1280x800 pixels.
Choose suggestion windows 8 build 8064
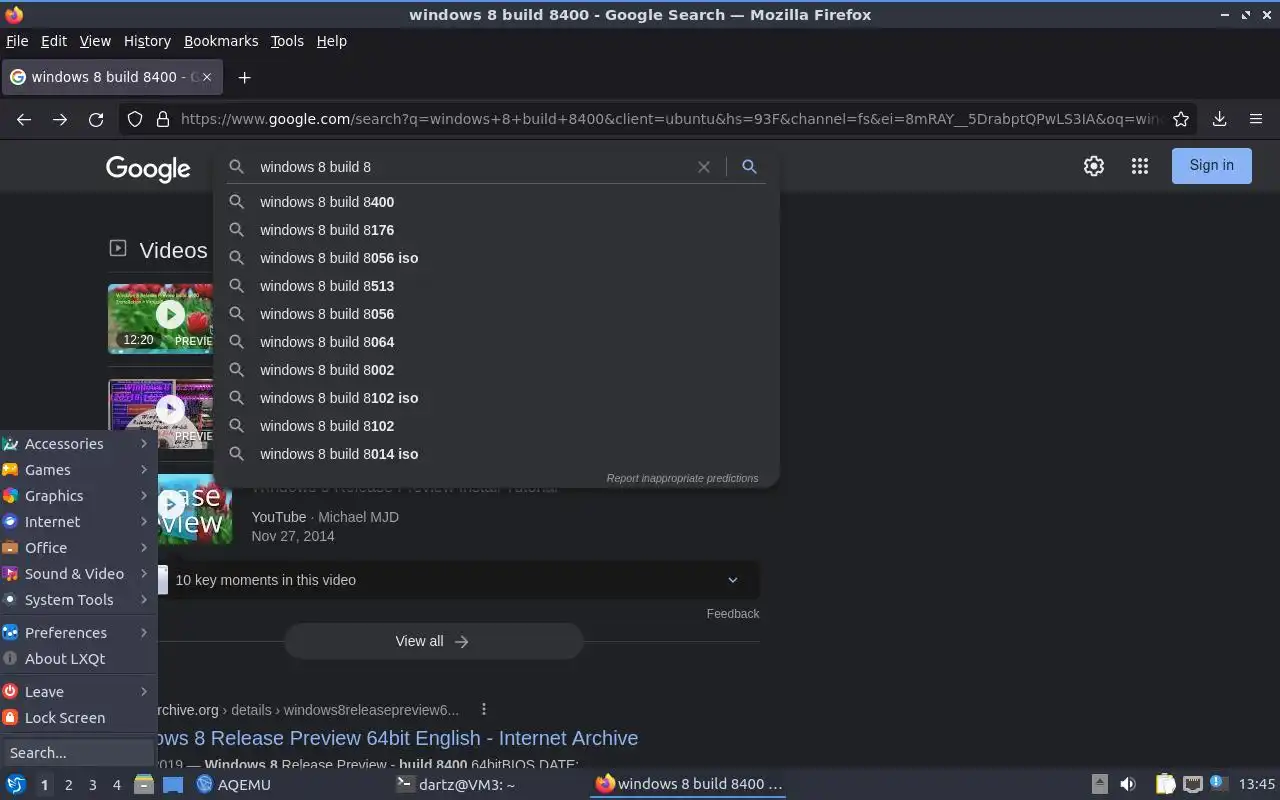(496, 342)
